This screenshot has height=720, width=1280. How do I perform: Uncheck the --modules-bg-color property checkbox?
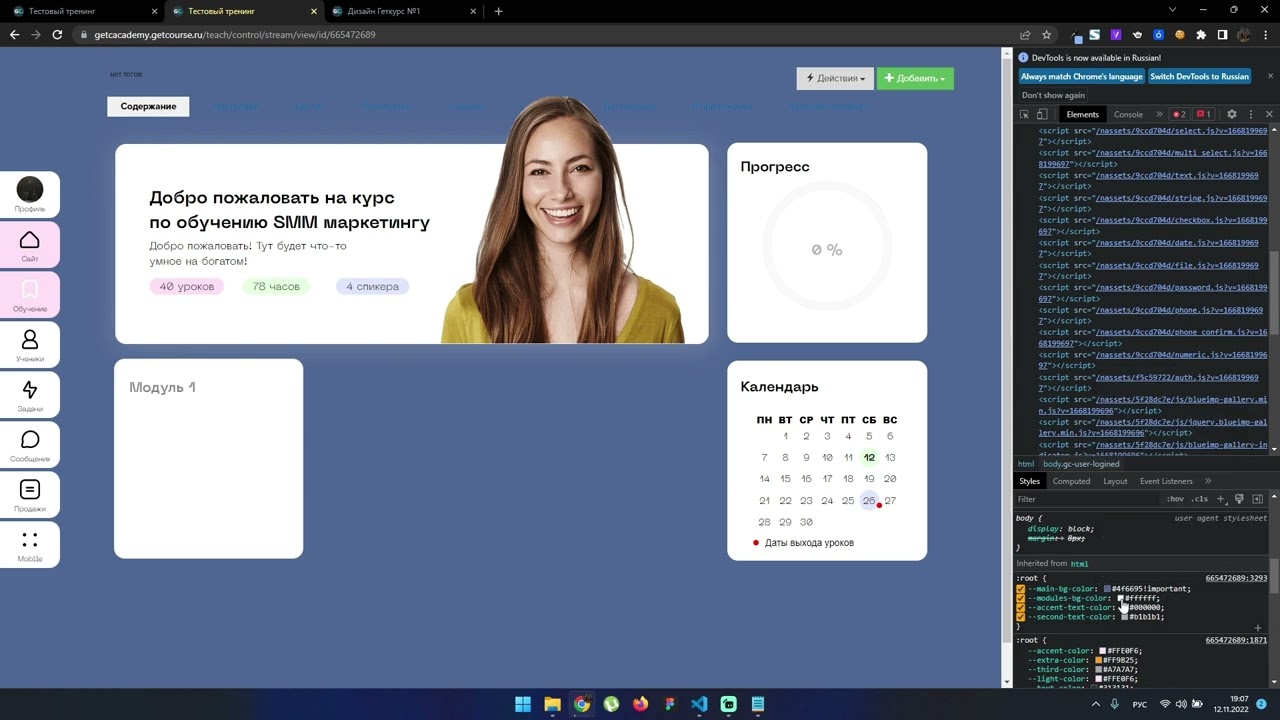(x=1021, y=598)
